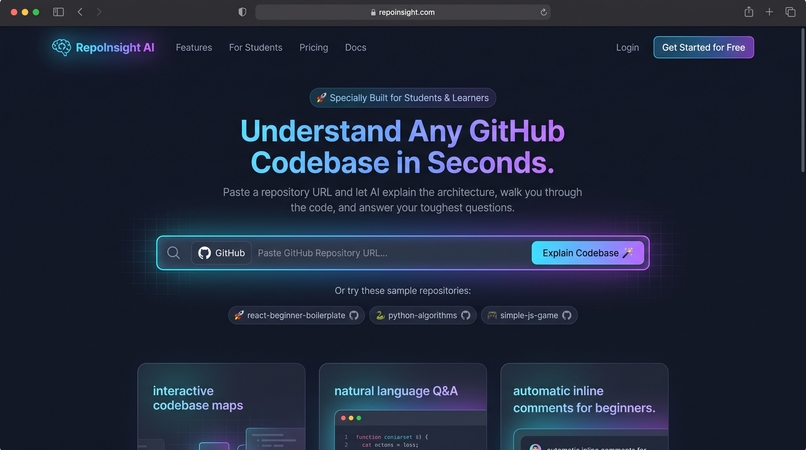Click 'Or try these sample repositories:' text
806x450 pixels.
click(402, 291)
